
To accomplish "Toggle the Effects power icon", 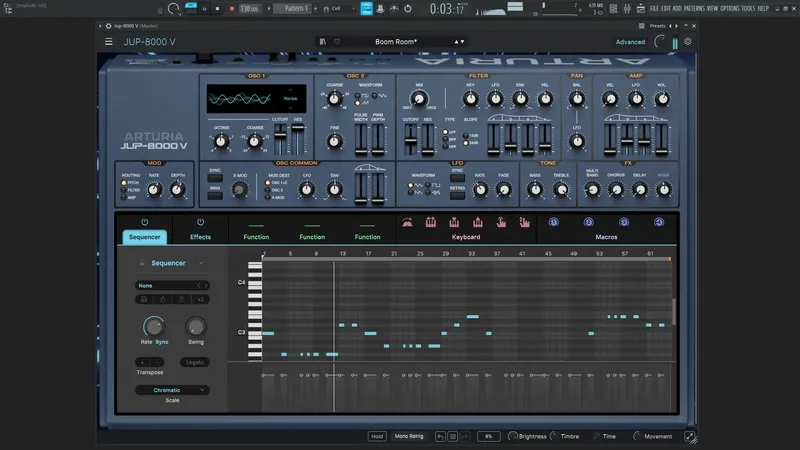I will 200,222.
